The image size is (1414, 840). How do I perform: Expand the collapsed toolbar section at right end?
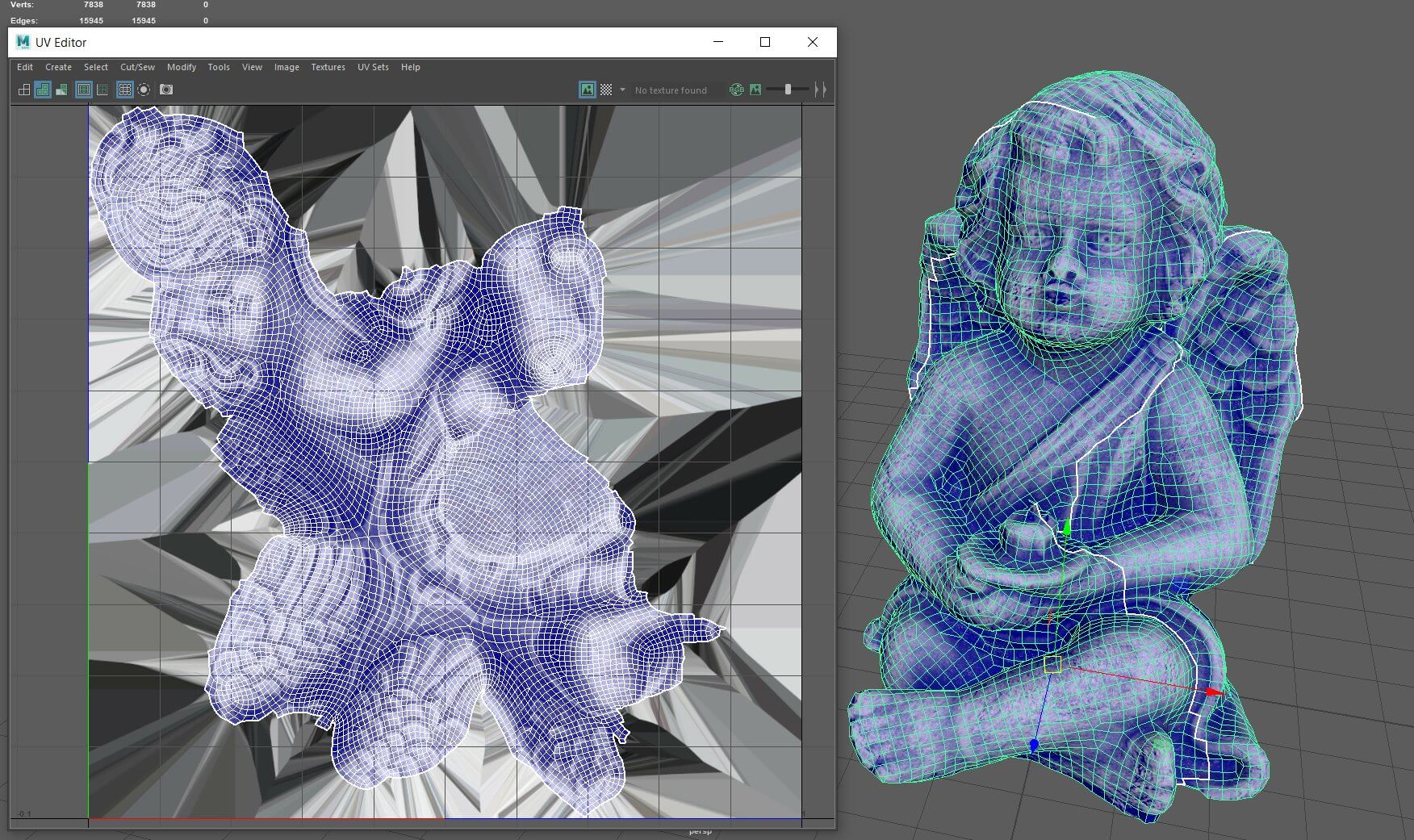[820, 90]
